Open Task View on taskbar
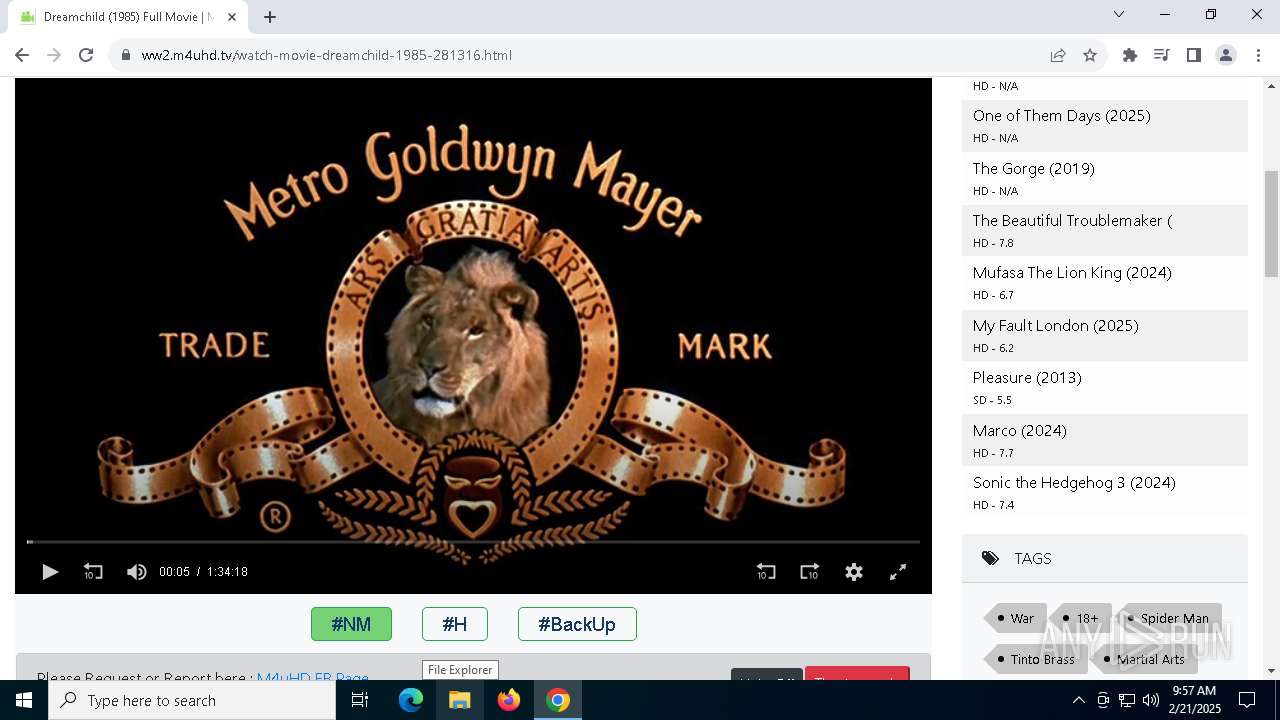 (360, 700)
